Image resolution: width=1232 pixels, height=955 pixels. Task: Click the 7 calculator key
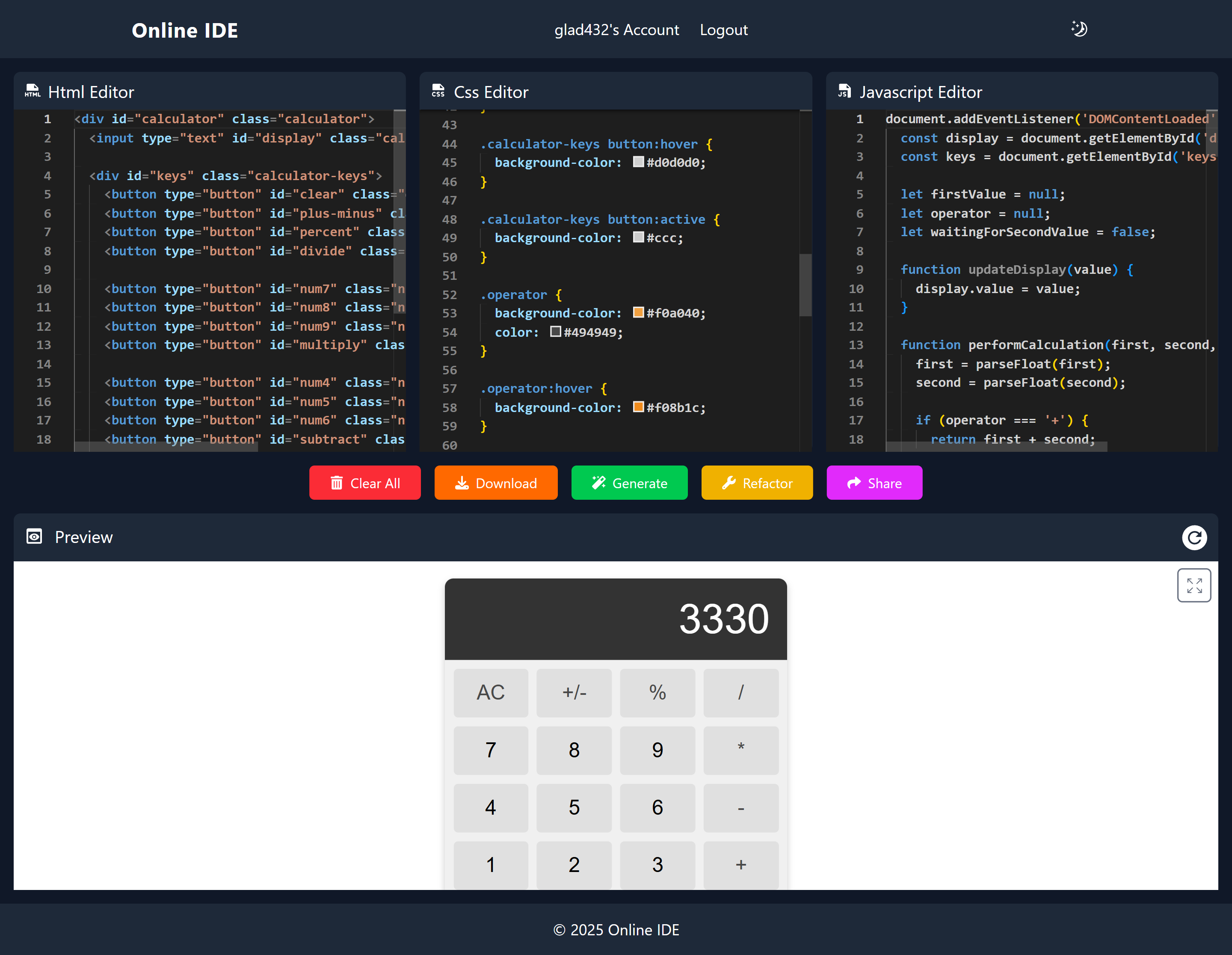click(490, 750)
